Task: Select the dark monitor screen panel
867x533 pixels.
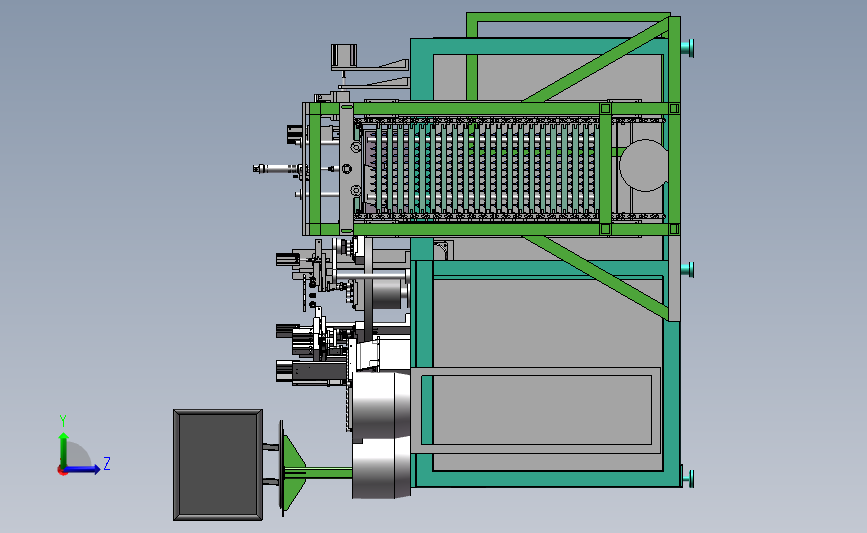Action: pyautogui.click(x=218, y=465)
